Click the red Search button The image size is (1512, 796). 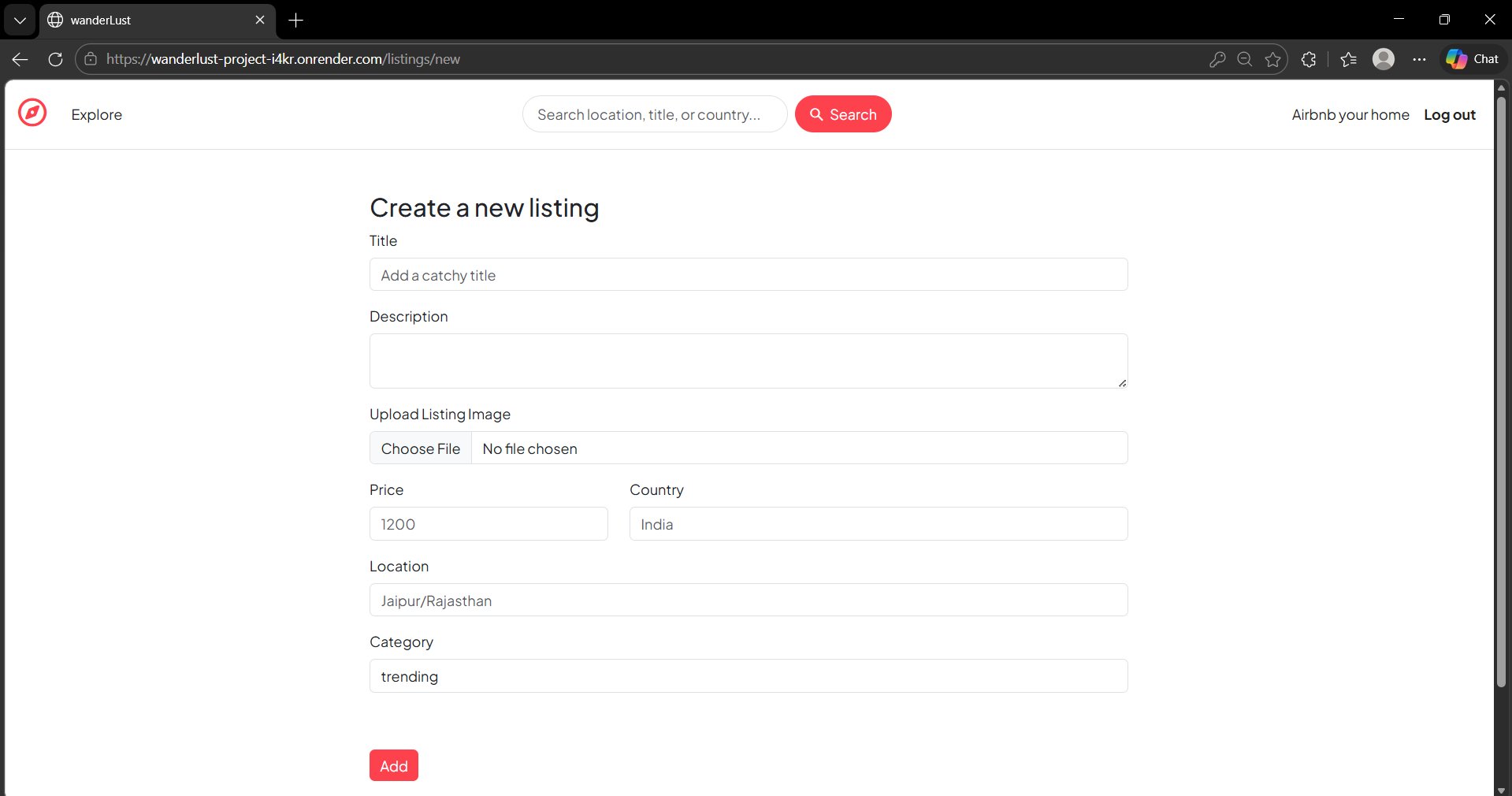click(x=843, y=114)
